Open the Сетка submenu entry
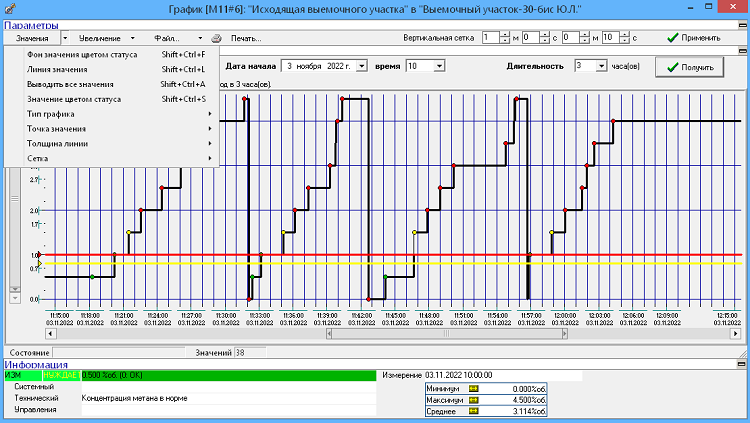750x423 pixels. coord(111,158)
